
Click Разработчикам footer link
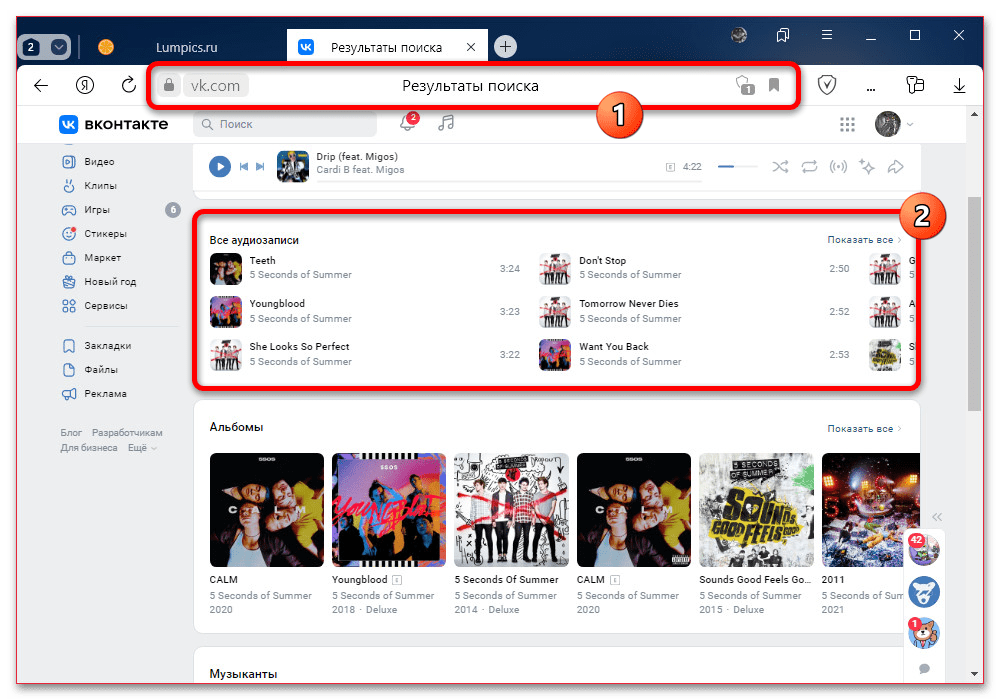pos(127,433)
